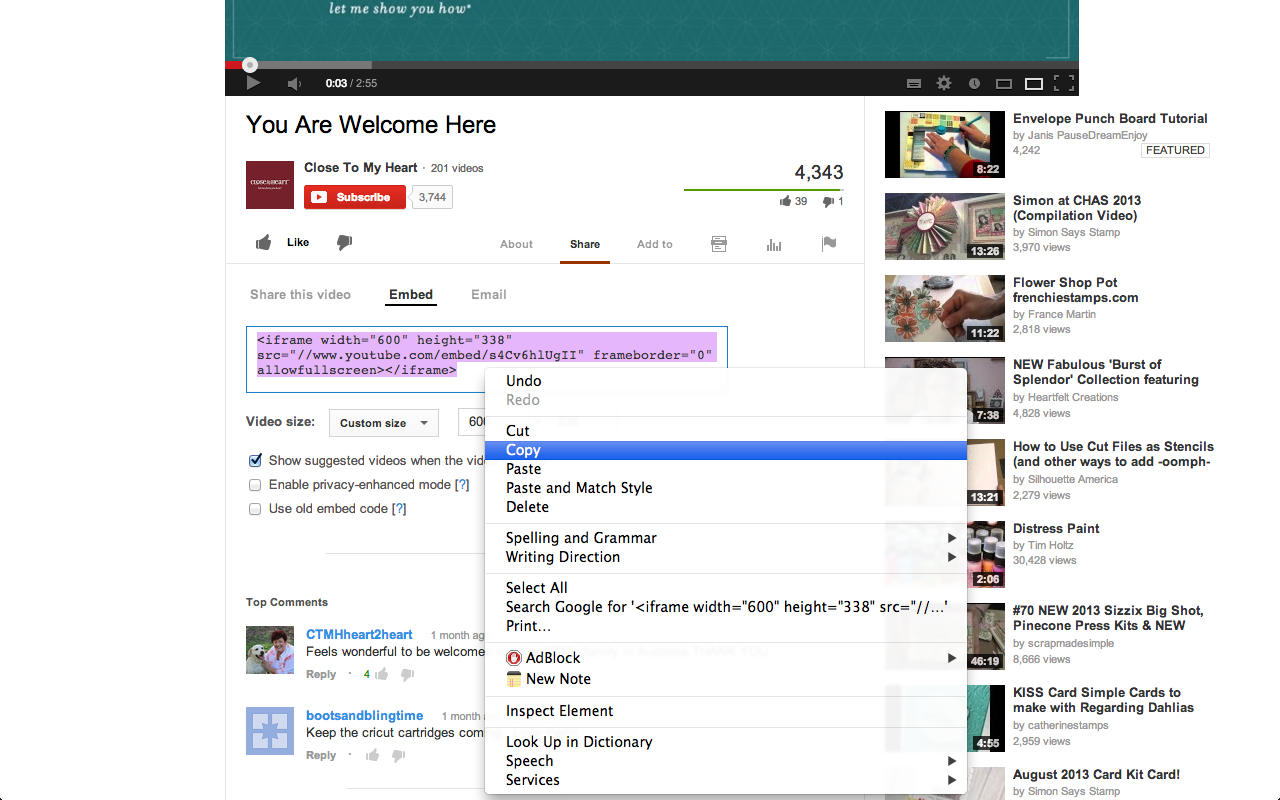Choose Print… in the context menu
Viewport: 1280px width, 800px height.
coord(725,626)
